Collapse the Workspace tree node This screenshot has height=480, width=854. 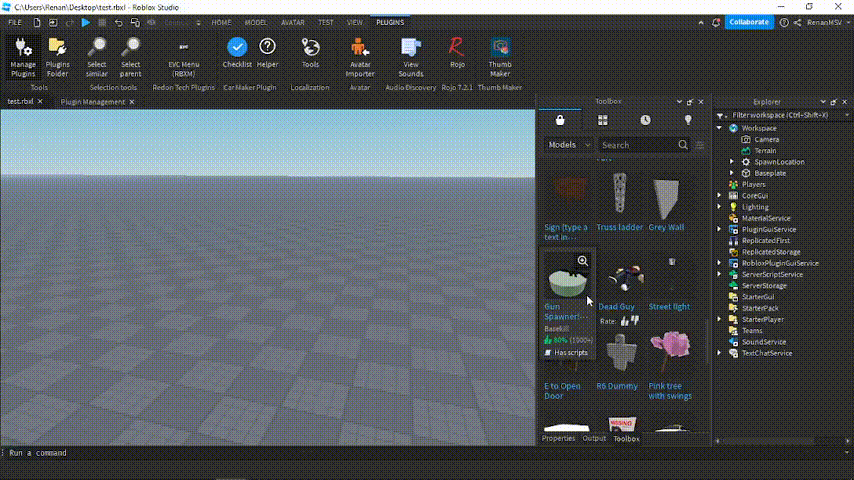click(719, 128)
